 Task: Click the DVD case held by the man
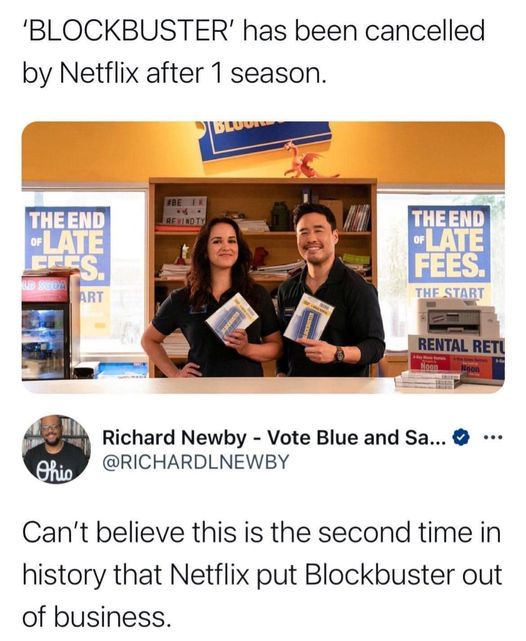309,317
